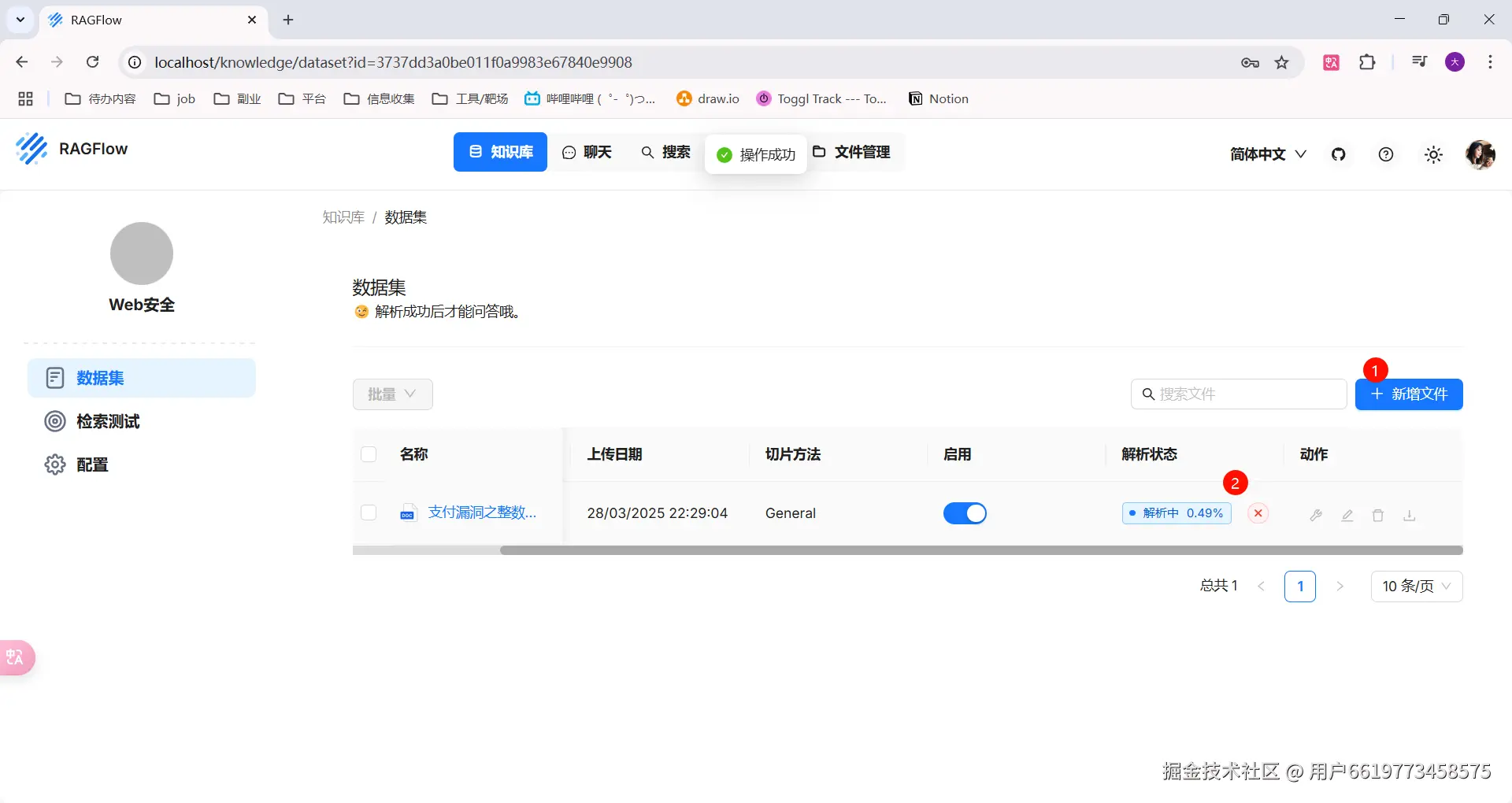
Task: Rename the file using the pencil icon
Action: coord(1347,515)
